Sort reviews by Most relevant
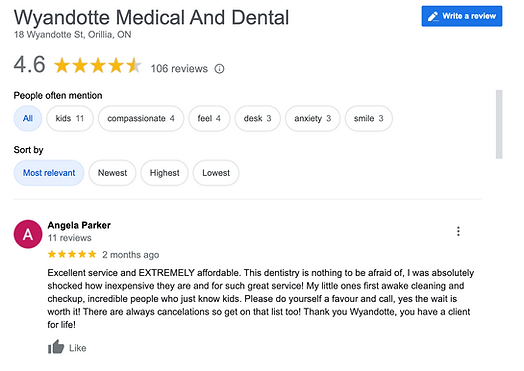The image size is (524, 371). coord(49,173)
